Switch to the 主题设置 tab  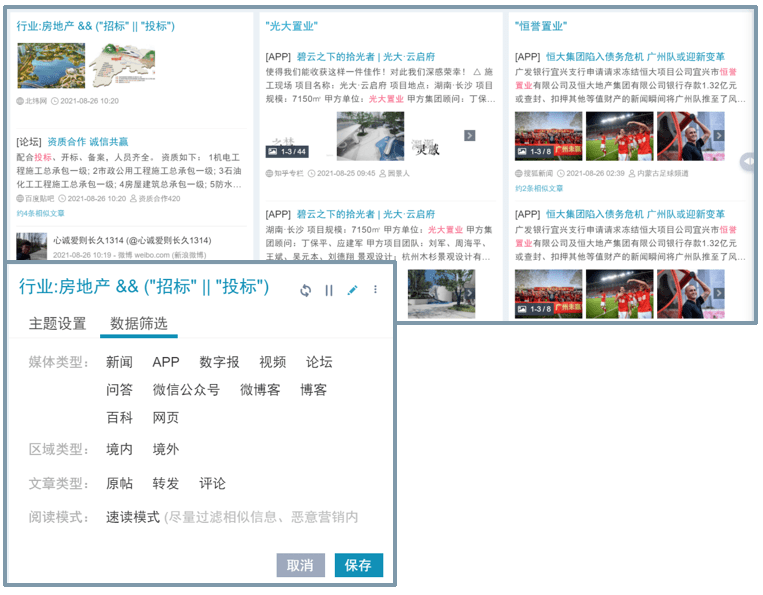[x=57, y=324]
